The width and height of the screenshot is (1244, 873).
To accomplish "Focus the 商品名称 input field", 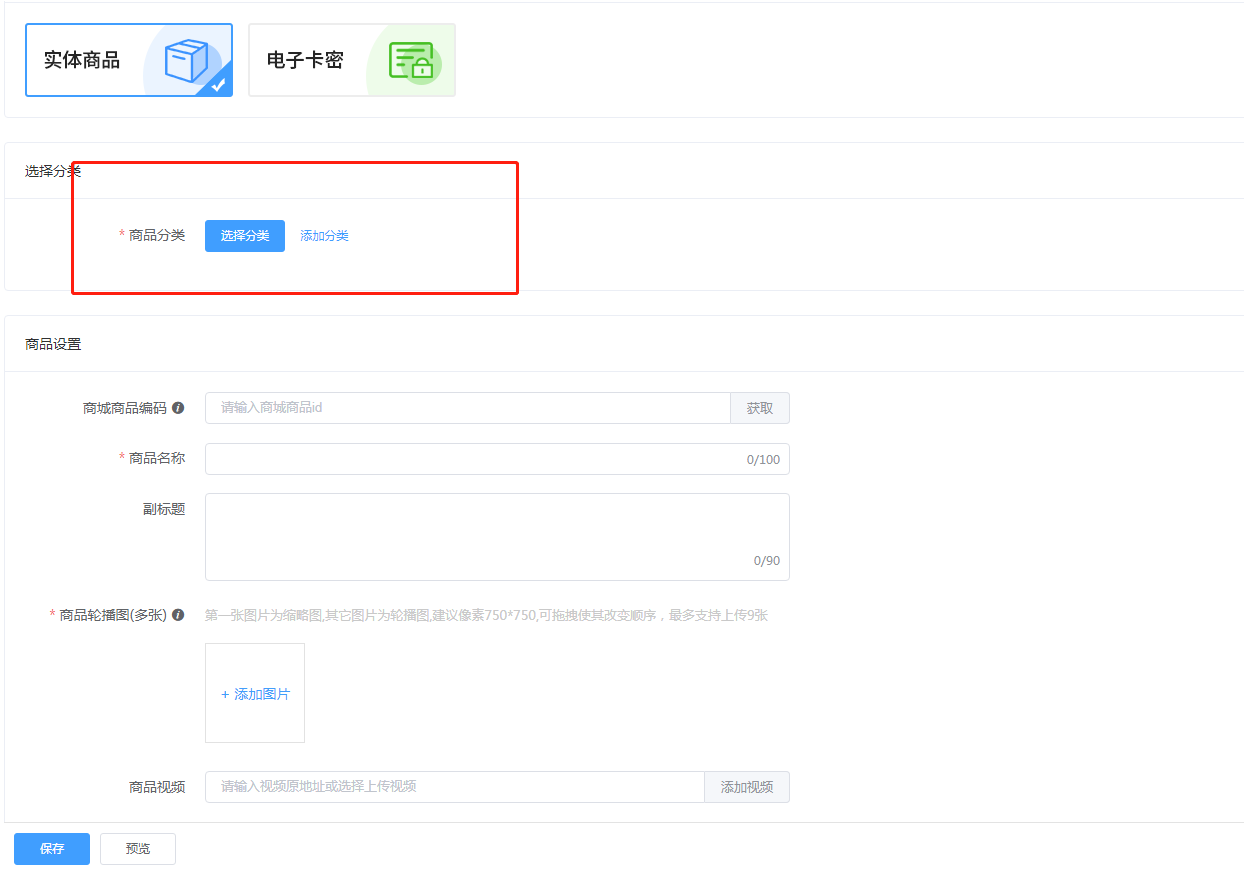I will click(x=497, y=459).
